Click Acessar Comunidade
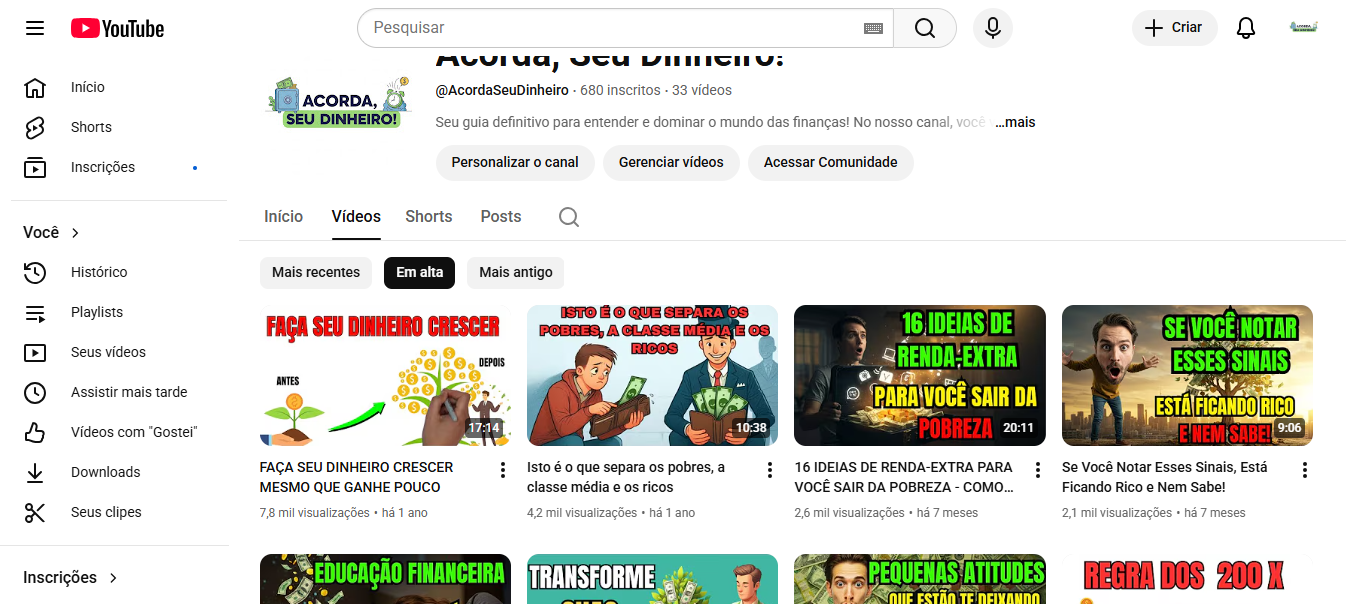 tap(831, 162)
